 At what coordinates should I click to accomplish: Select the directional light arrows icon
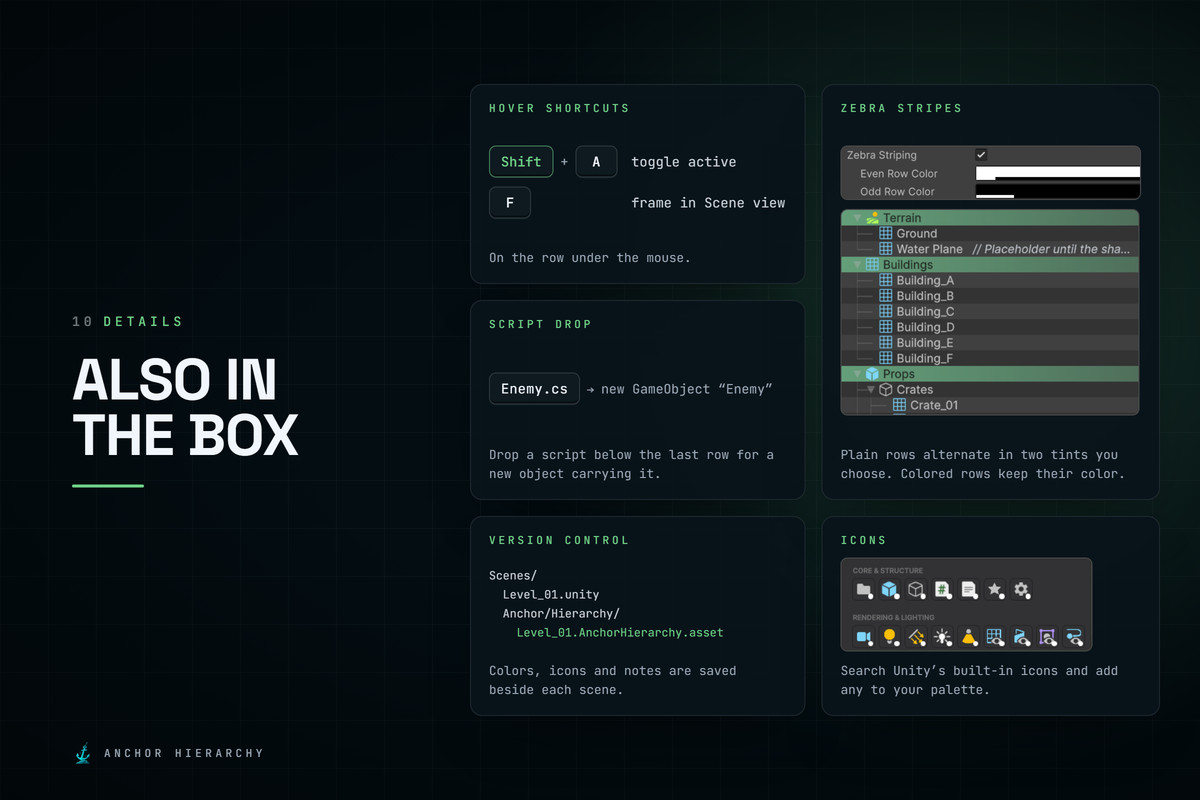pyautogui.click(x=916, y=637)
